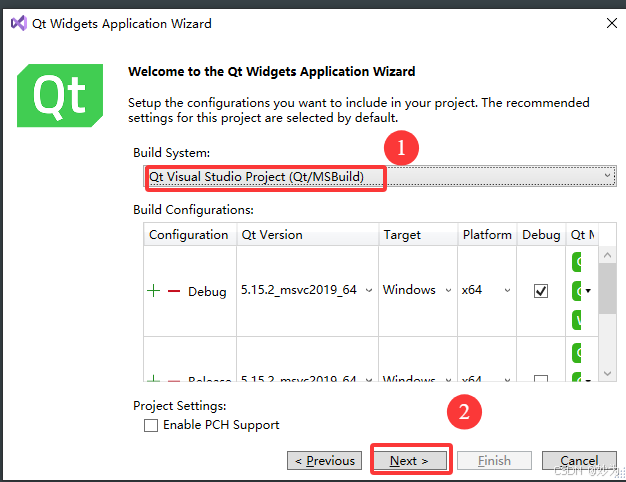
Task: Enable PCH Support checkbox
Action: (151, 425)
